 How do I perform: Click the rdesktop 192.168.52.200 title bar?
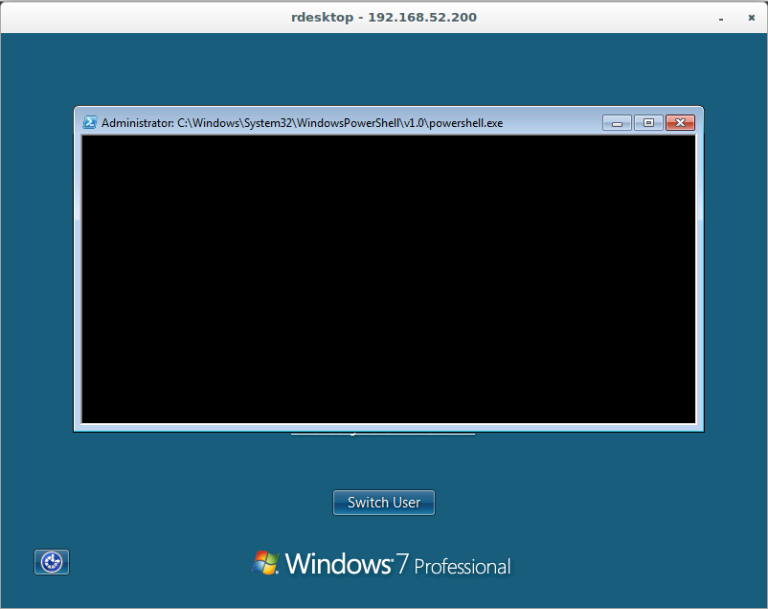click(384, 17)
